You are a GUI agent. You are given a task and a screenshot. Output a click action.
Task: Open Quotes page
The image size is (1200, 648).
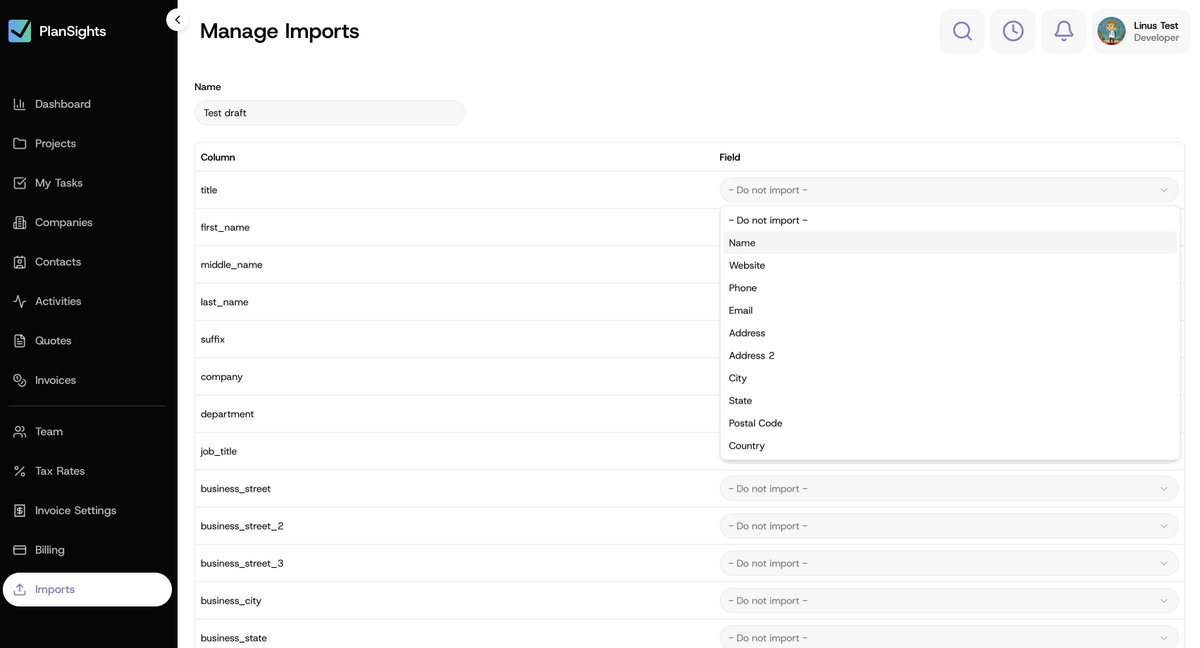(87, 341)
